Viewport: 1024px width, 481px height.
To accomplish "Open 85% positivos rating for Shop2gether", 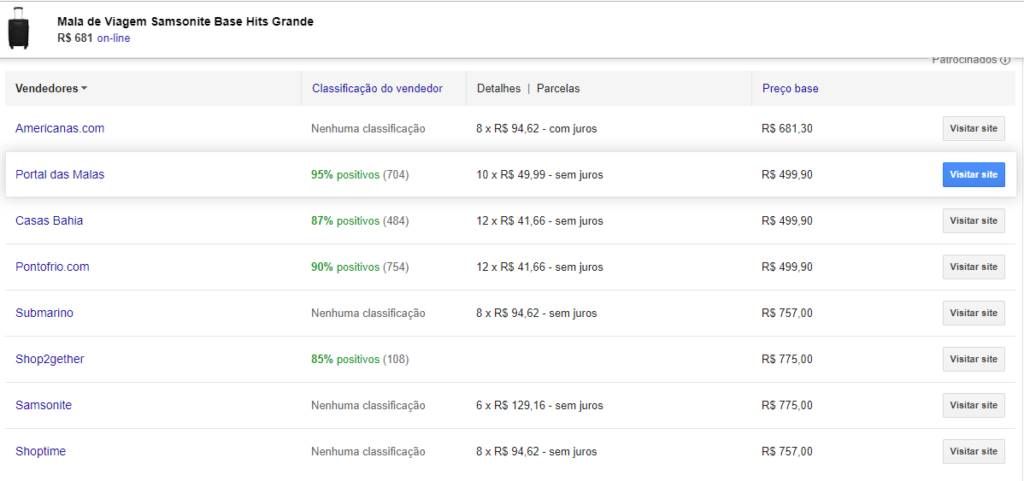I will (345, 360).
